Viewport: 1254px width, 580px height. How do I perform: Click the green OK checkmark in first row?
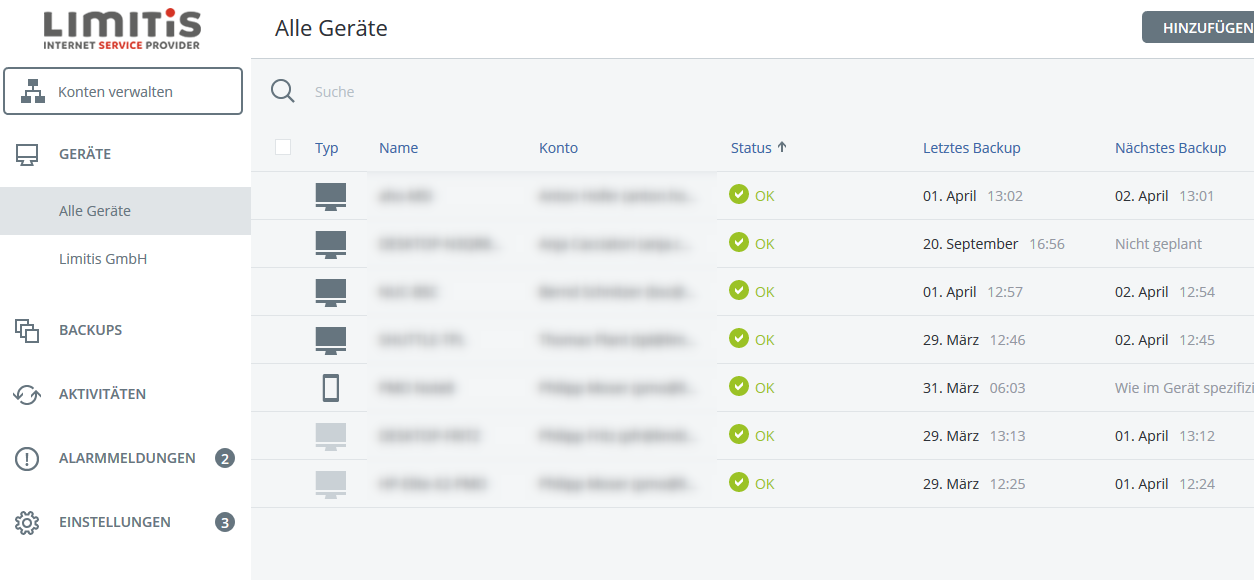click(739, 195)
